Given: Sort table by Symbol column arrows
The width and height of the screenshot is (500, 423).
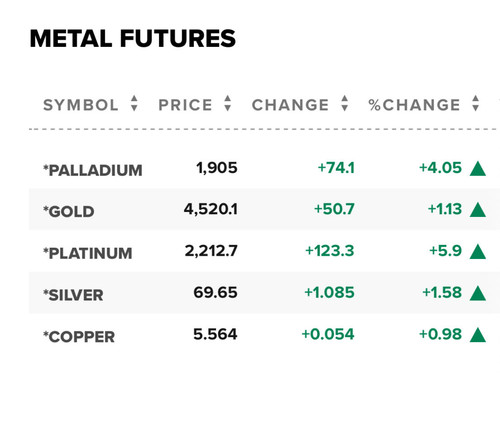Looking at the screenshot, I should pos(134,103).
